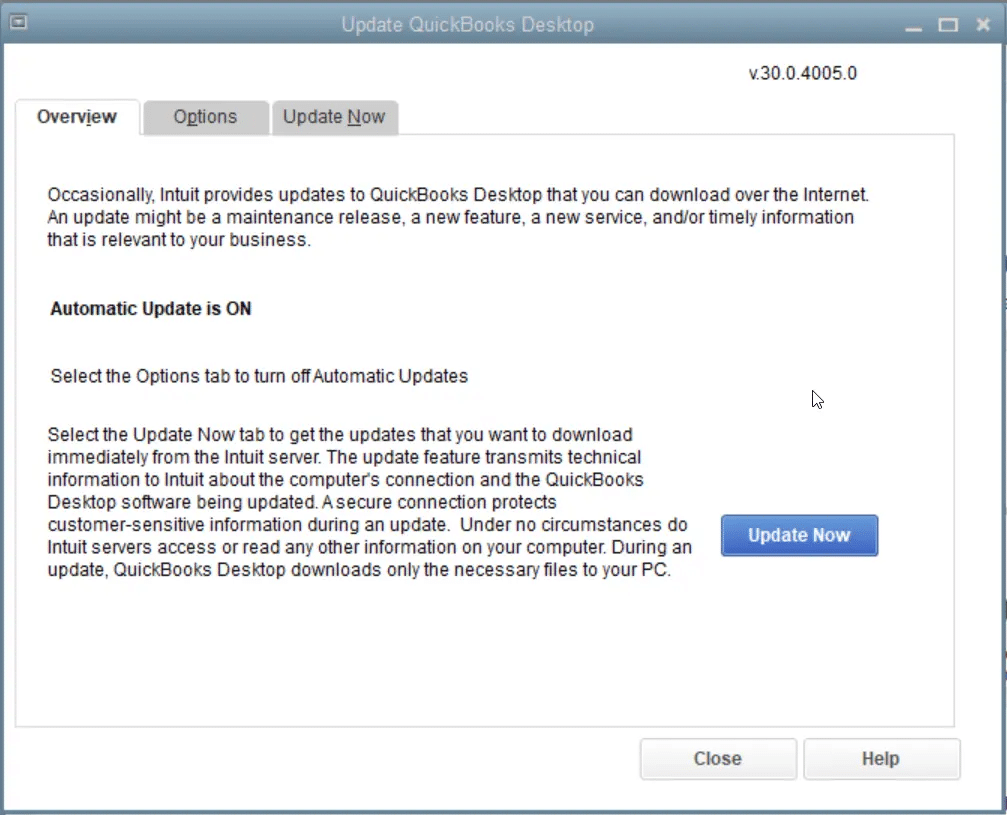1007x815 pixels.
Task: Open the window system menu icon
Action: pyautogui.click(x=19, y=22)
